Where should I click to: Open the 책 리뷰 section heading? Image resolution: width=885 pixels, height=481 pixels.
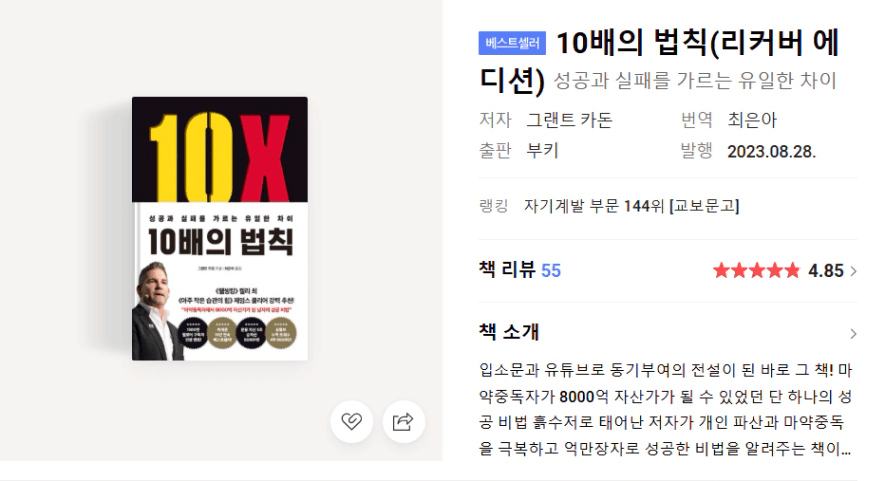507,270
